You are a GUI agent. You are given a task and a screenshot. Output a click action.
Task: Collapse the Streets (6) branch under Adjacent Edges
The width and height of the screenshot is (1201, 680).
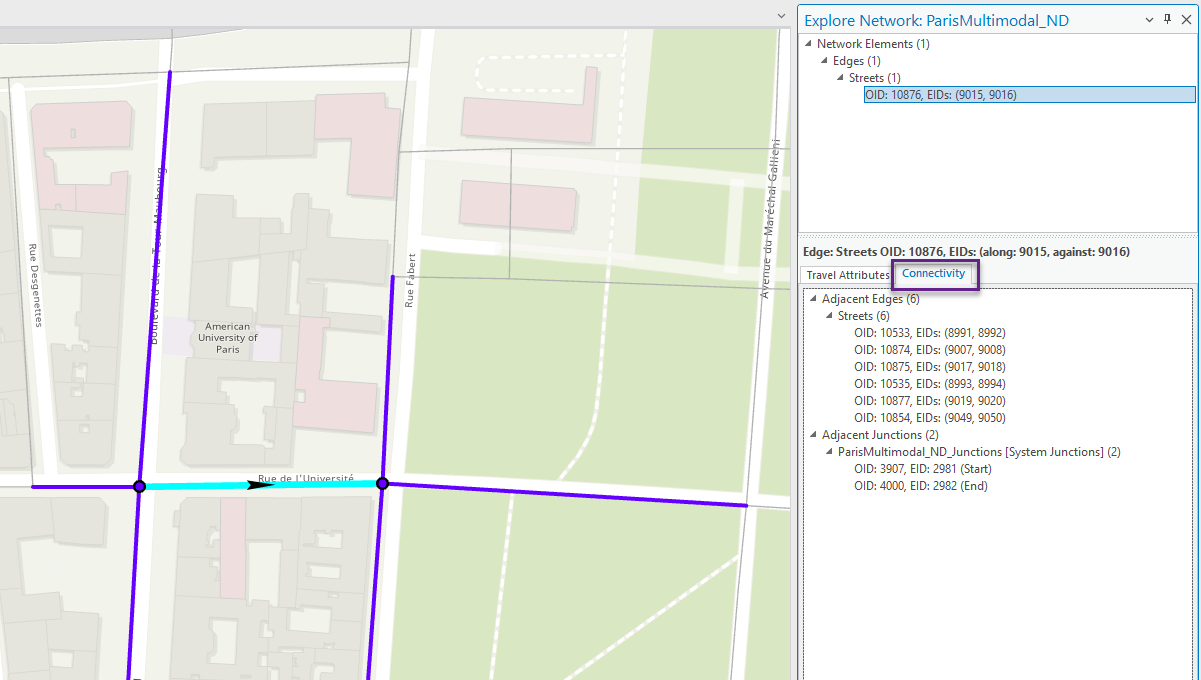(828, 315)
